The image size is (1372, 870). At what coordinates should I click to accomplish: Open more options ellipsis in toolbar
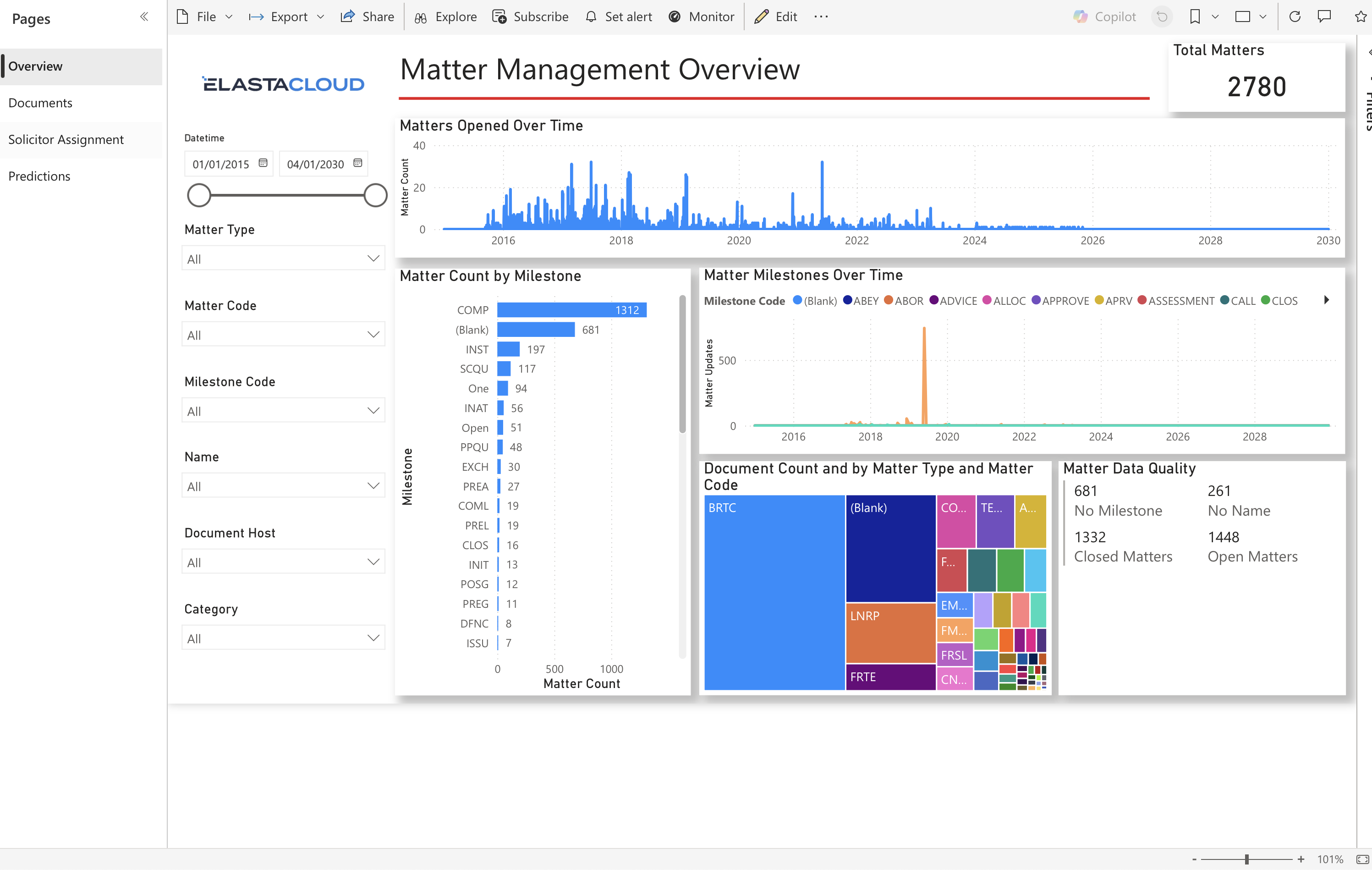821,17
